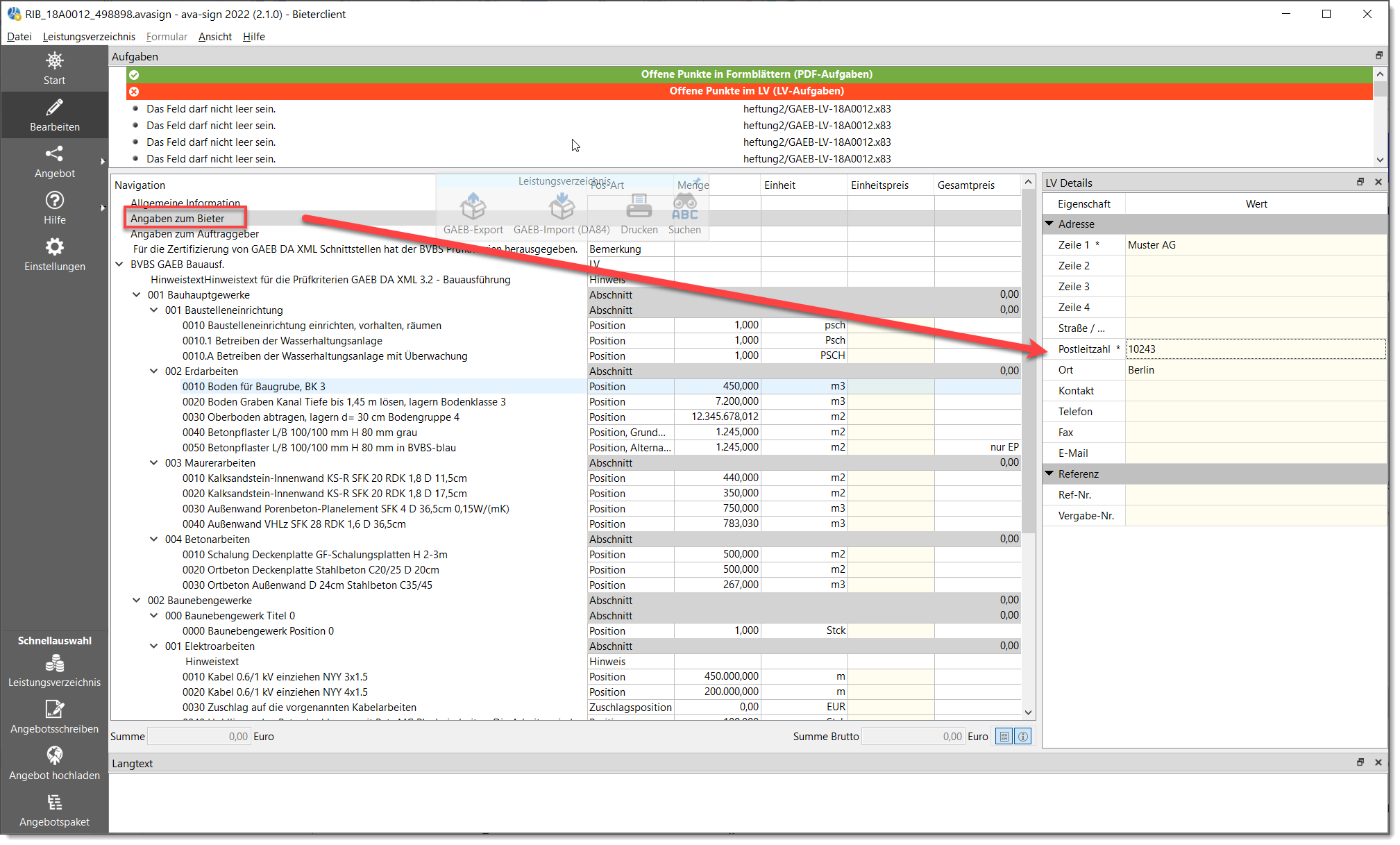Click Offene Punkte im LV banner
This screenshot has height=845, width=1400.
tap(750, 91)
